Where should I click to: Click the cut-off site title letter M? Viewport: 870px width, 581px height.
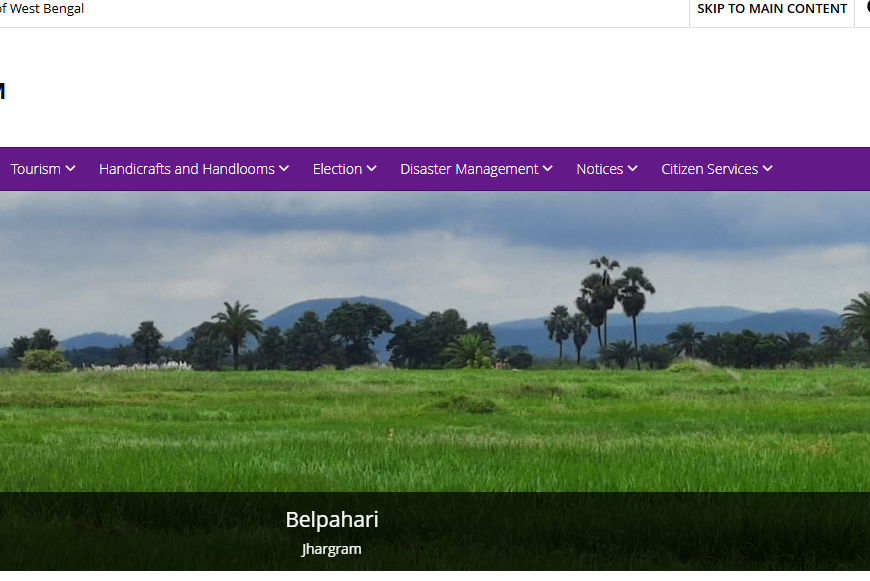[x=2, y=92]
